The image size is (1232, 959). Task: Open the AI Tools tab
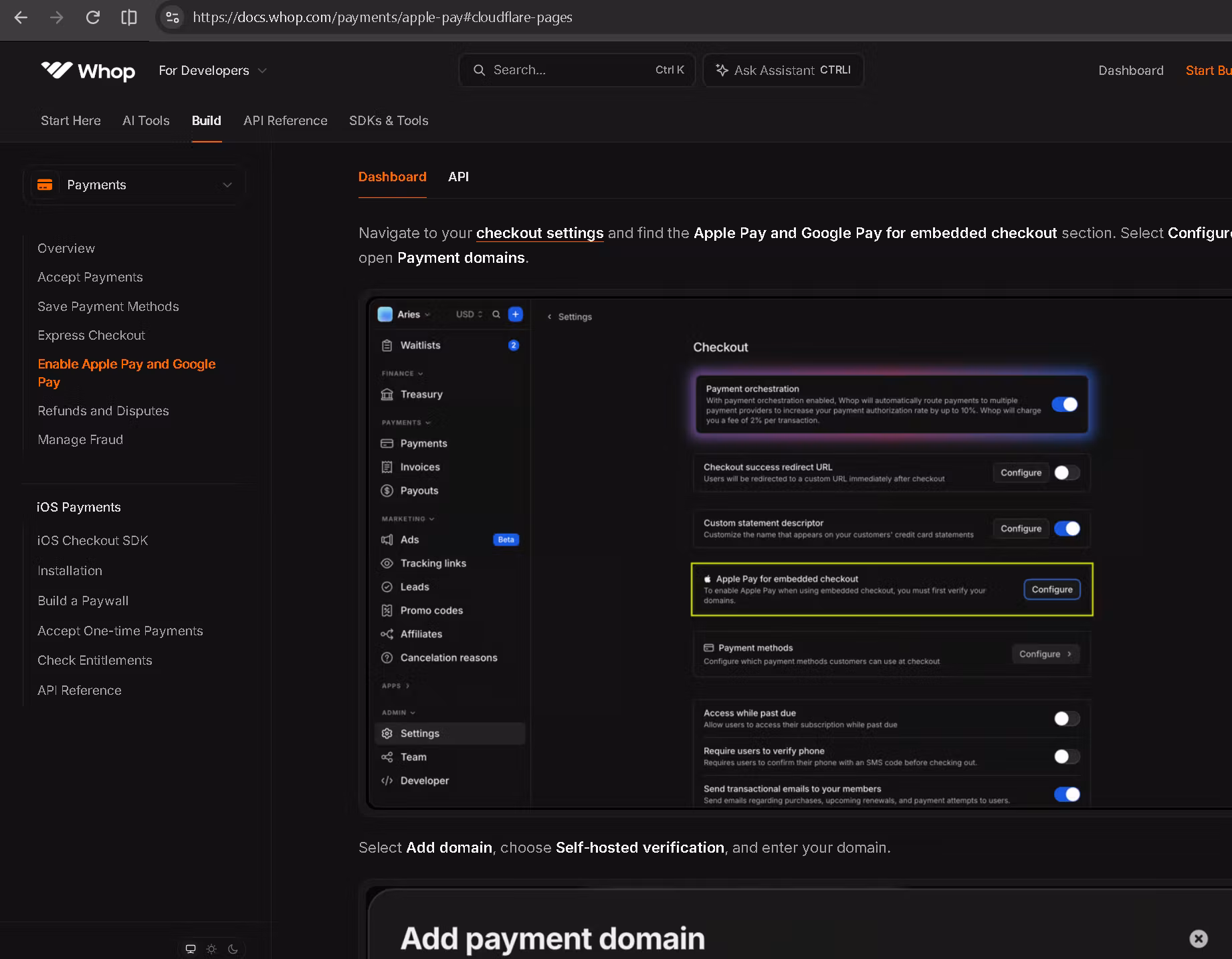[x=146, y=120]
